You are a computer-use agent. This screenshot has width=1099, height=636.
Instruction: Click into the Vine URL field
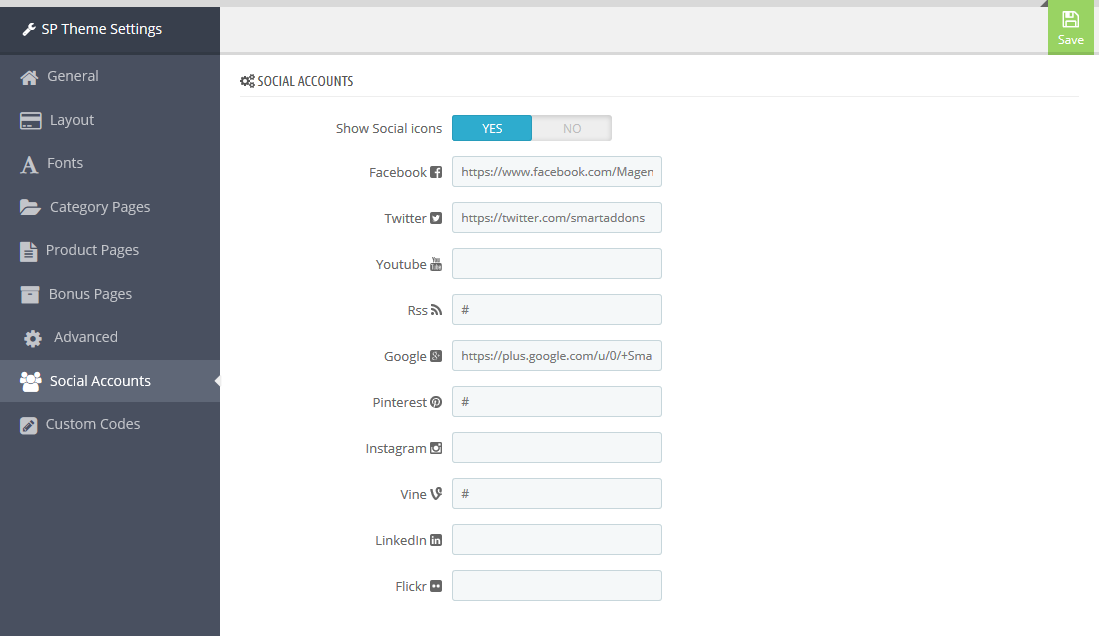tap(557, 494)
